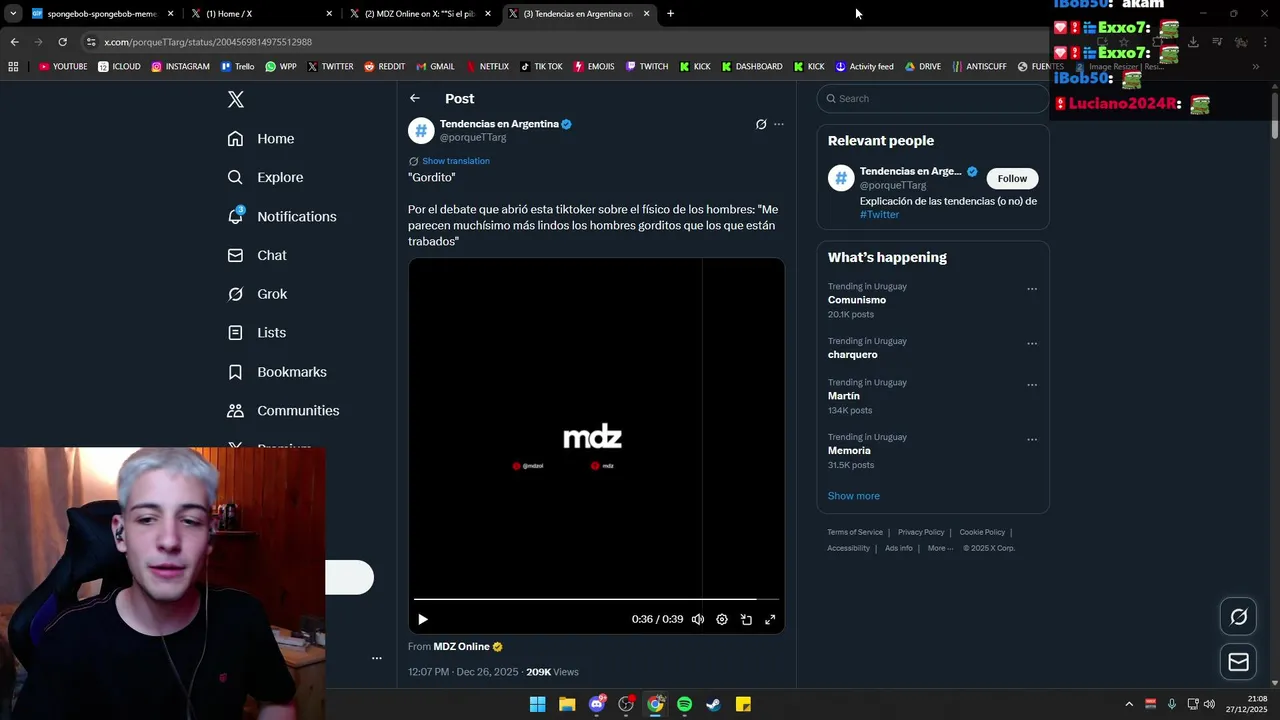Open Martín trending topic

(x=844, y=396)
